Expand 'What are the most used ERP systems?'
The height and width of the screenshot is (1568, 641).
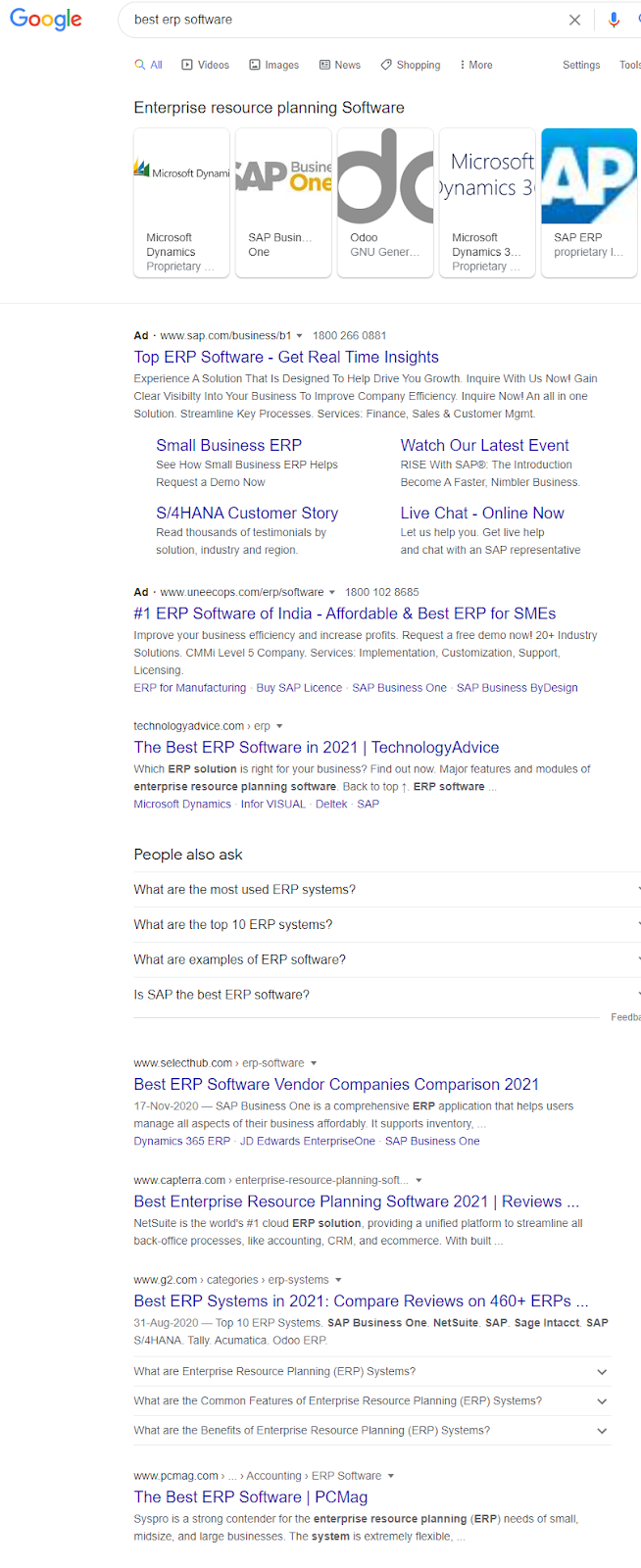[x=387, y=890]
